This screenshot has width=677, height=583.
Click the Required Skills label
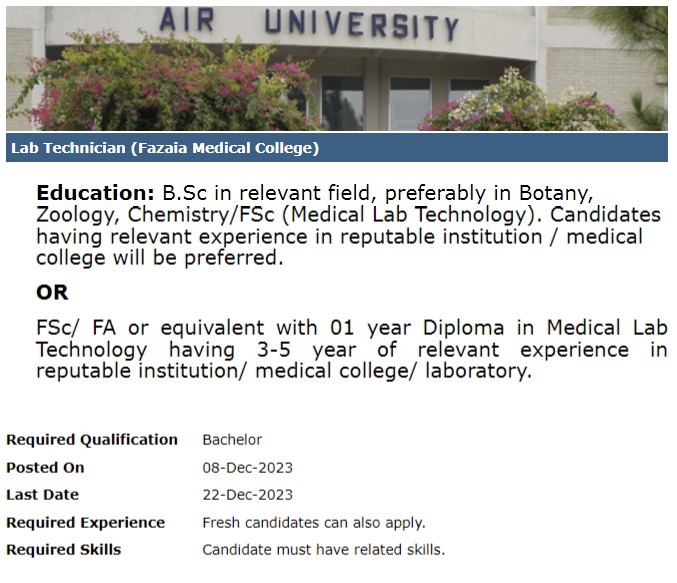click(63, 550)
